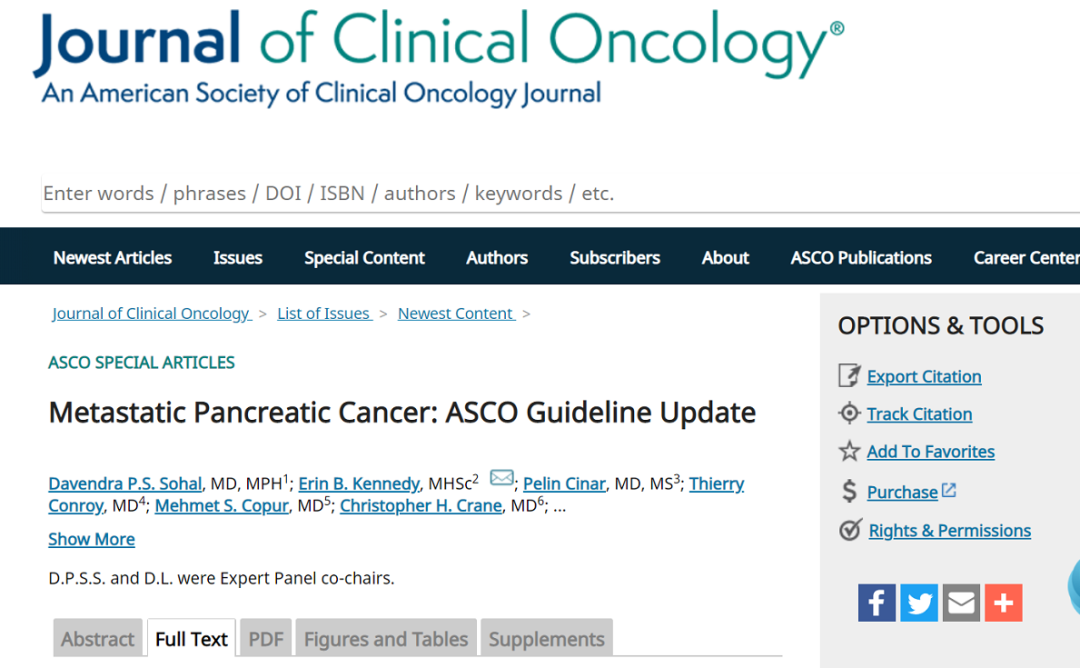
Task: Click the dollar sign Purchase icon
Action: point(849,491)
